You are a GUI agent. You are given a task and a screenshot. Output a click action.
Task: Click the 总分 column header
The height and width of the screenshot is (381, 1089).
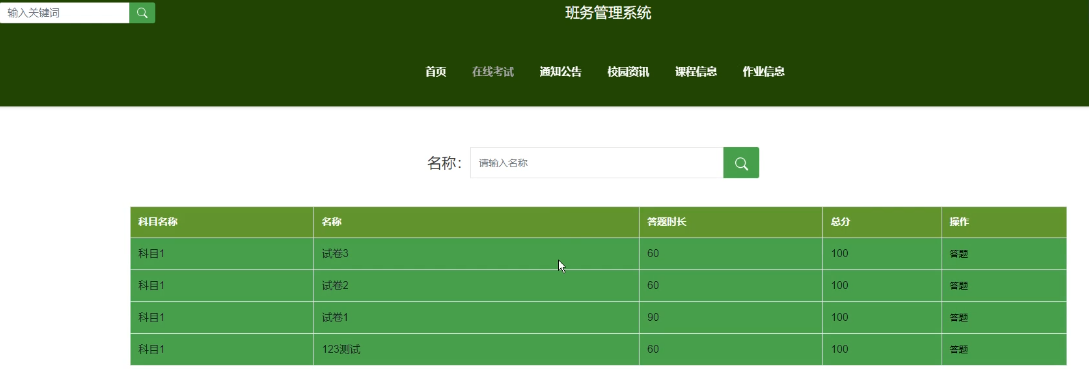pyautogui.click(x=882, y=222)
